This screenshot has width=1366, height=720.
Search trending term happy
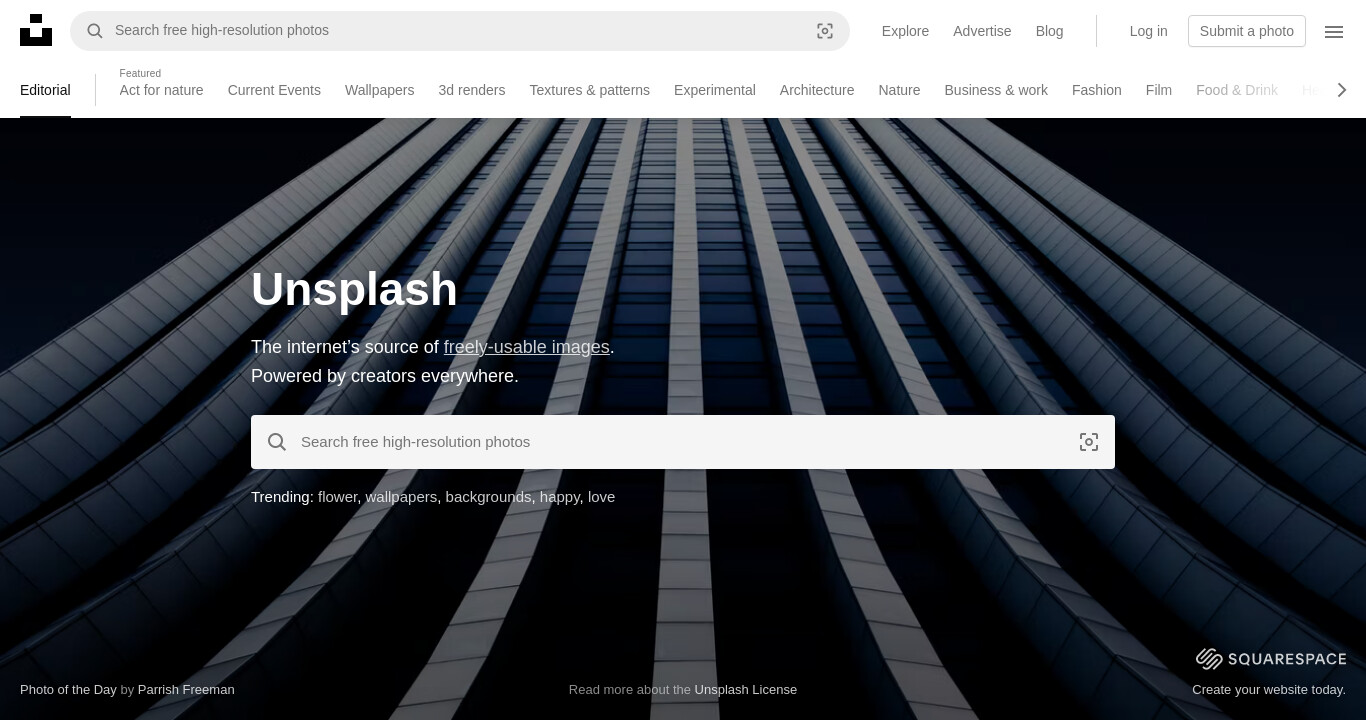(x=560, y=497)
